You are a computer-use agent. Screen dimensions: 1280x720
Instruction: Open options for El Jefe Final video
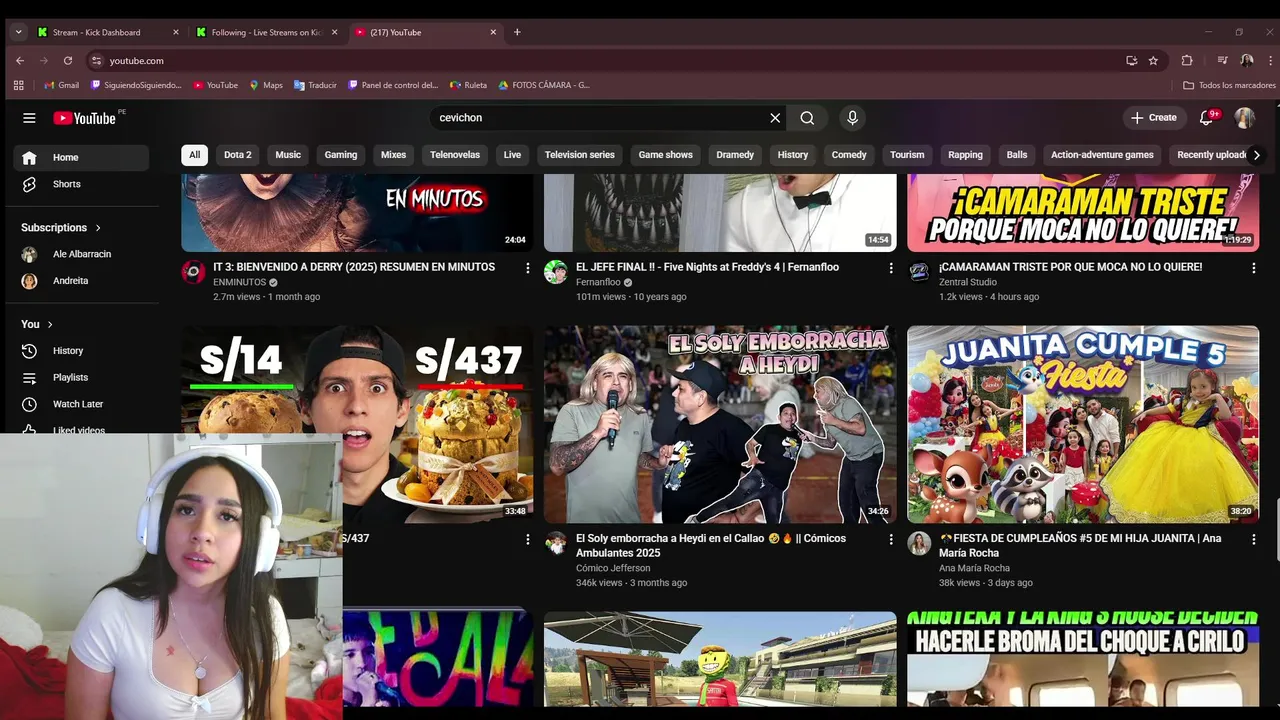pyautogui.click(x=891, y=268)
